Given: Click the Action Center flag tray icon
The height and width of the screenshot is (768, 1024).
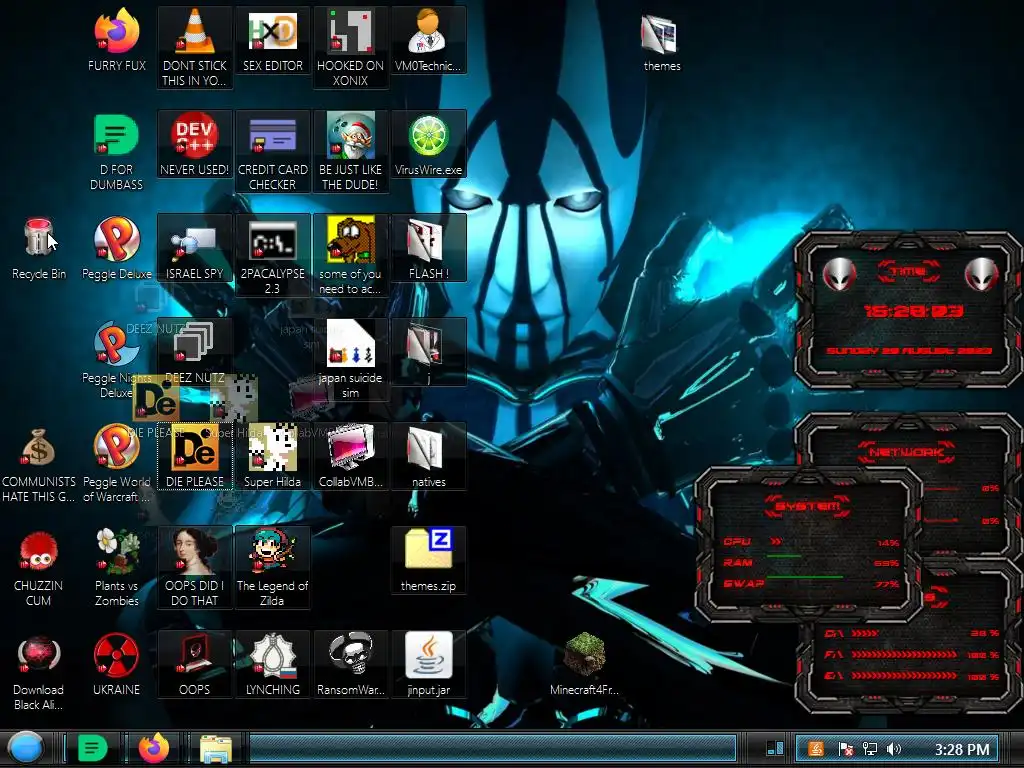Looking at the screenshot, I should click(845, 748).
